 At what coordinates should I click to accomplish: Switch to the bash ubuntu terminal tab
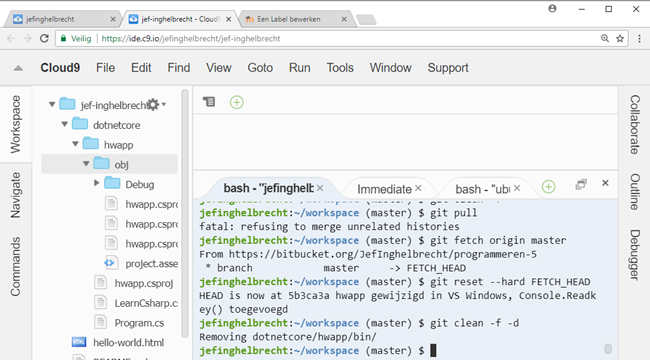(483, 189)
